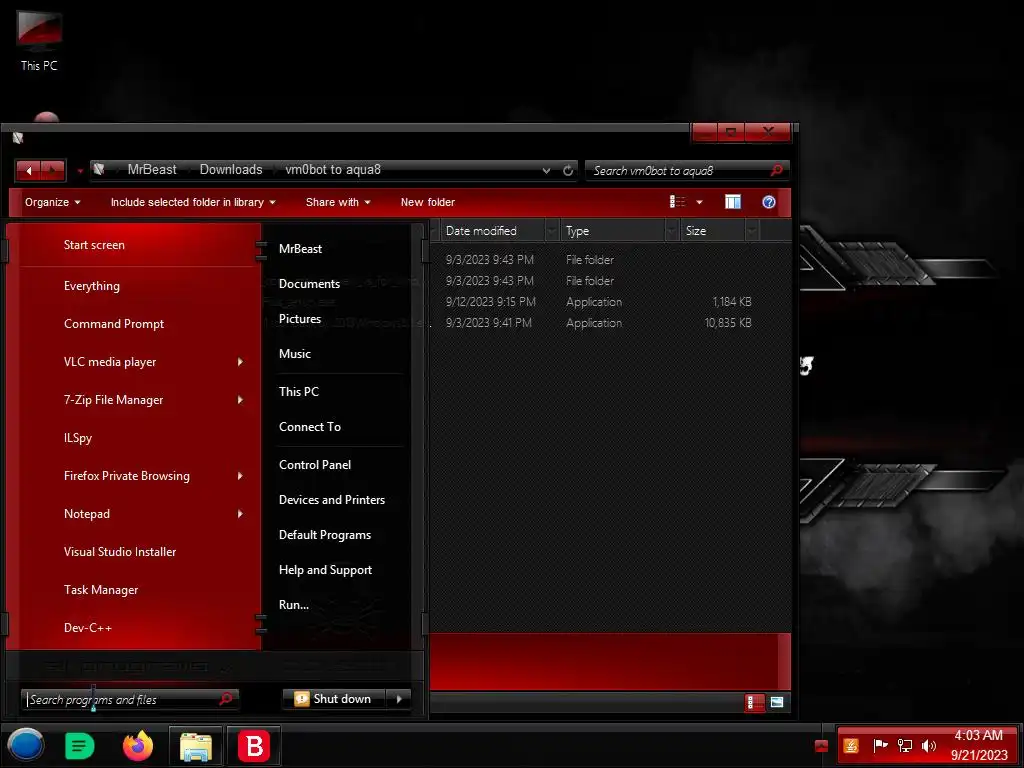
Task: Select Downloads in the address breadcrumb
Action: (231, 170)
